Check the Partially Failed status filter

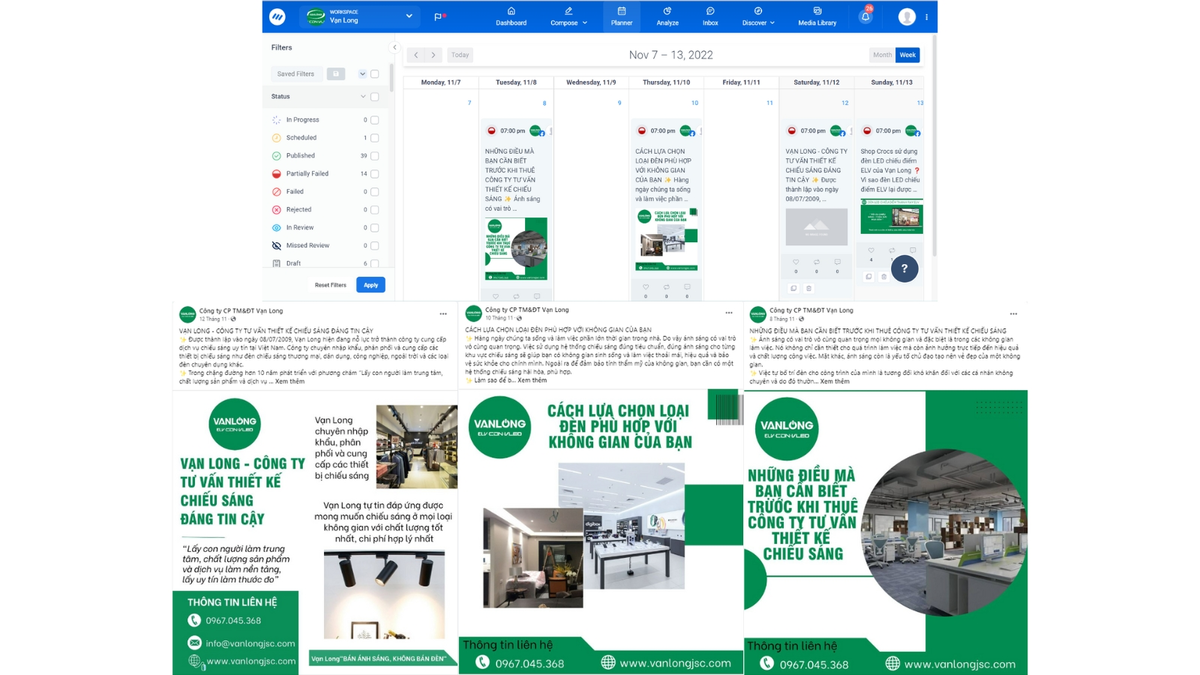click(x=375, y=174)
